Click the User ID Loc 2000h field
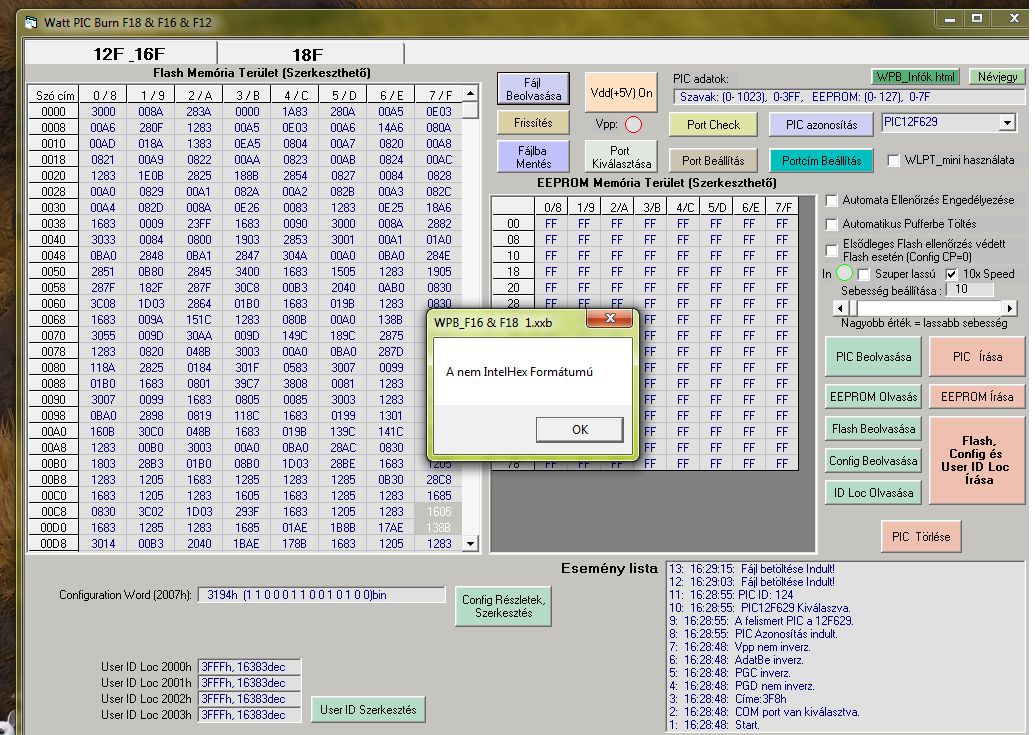Viewport: 1035px width, 735px height. point(250,667)
